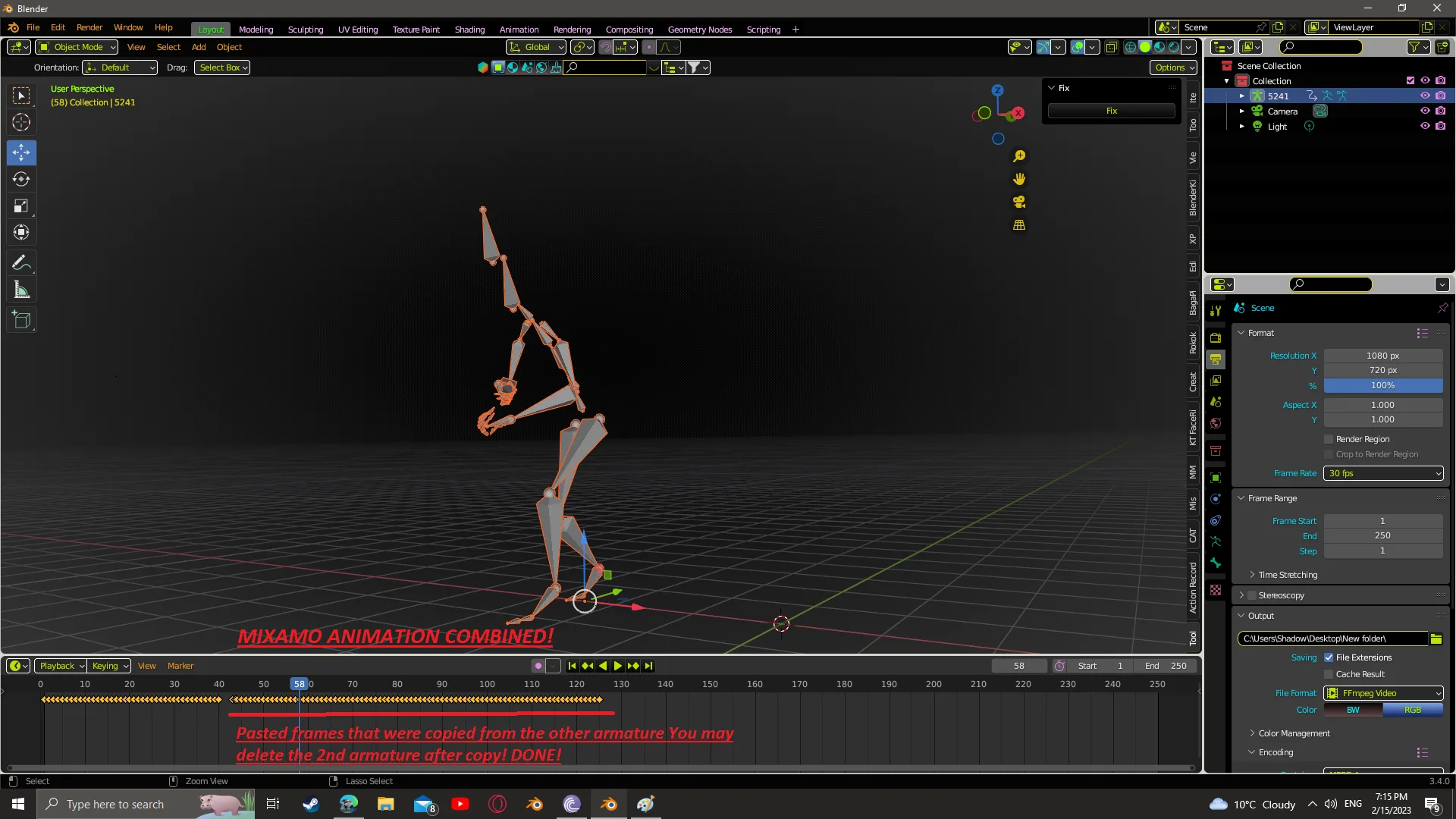1456x819 pixels.
Task: Select the Annotate tool
Action: pyautogui.click(x=21, y=263)
